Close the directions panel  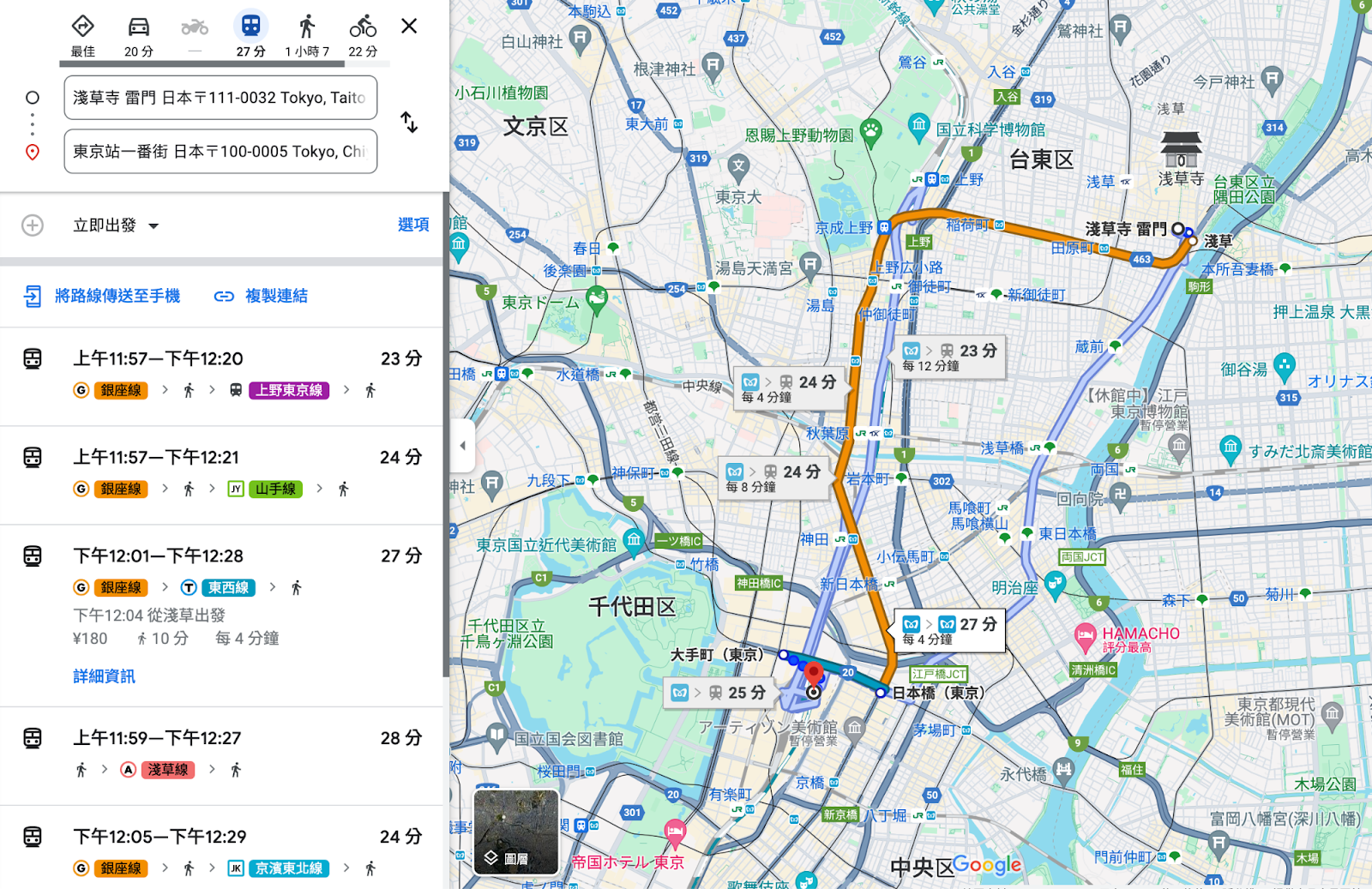(409, 26)
